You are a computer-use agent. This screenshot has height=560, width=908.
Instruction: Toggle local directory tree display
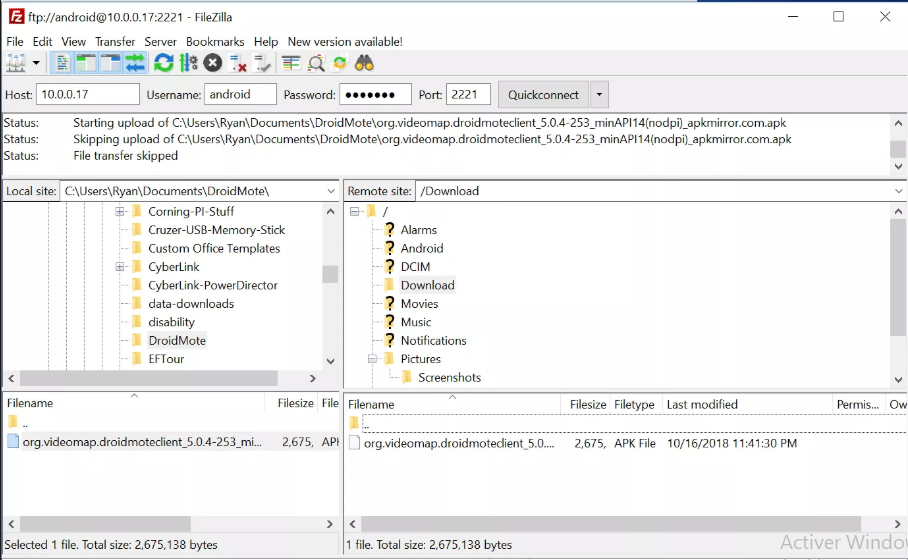(x=86, y=63)
